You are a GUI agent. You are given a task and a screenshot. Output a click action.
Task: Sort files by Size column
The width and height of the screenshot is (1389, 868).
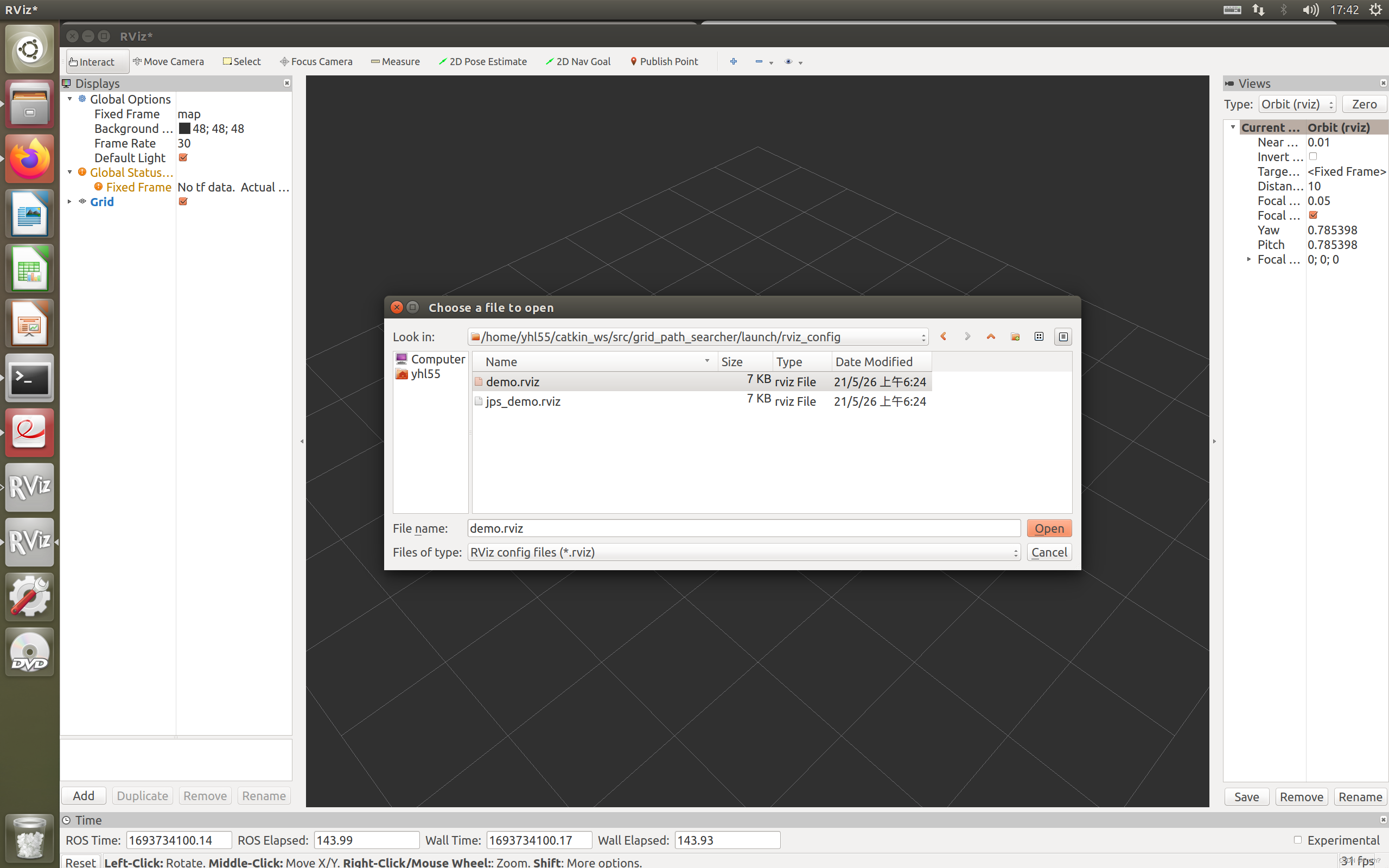pyautogui.click(x=745, y=362)
